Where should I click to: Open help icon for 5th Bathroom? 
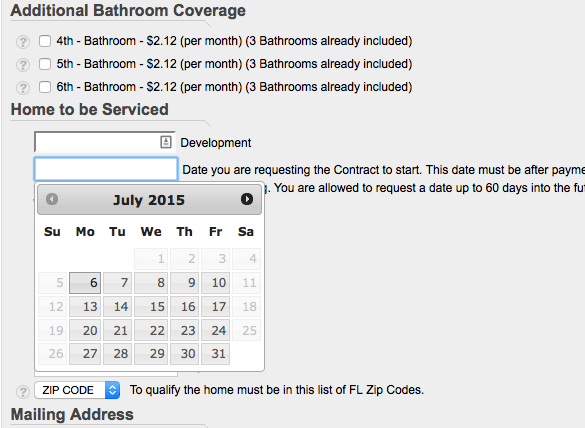tap(23, 65)
